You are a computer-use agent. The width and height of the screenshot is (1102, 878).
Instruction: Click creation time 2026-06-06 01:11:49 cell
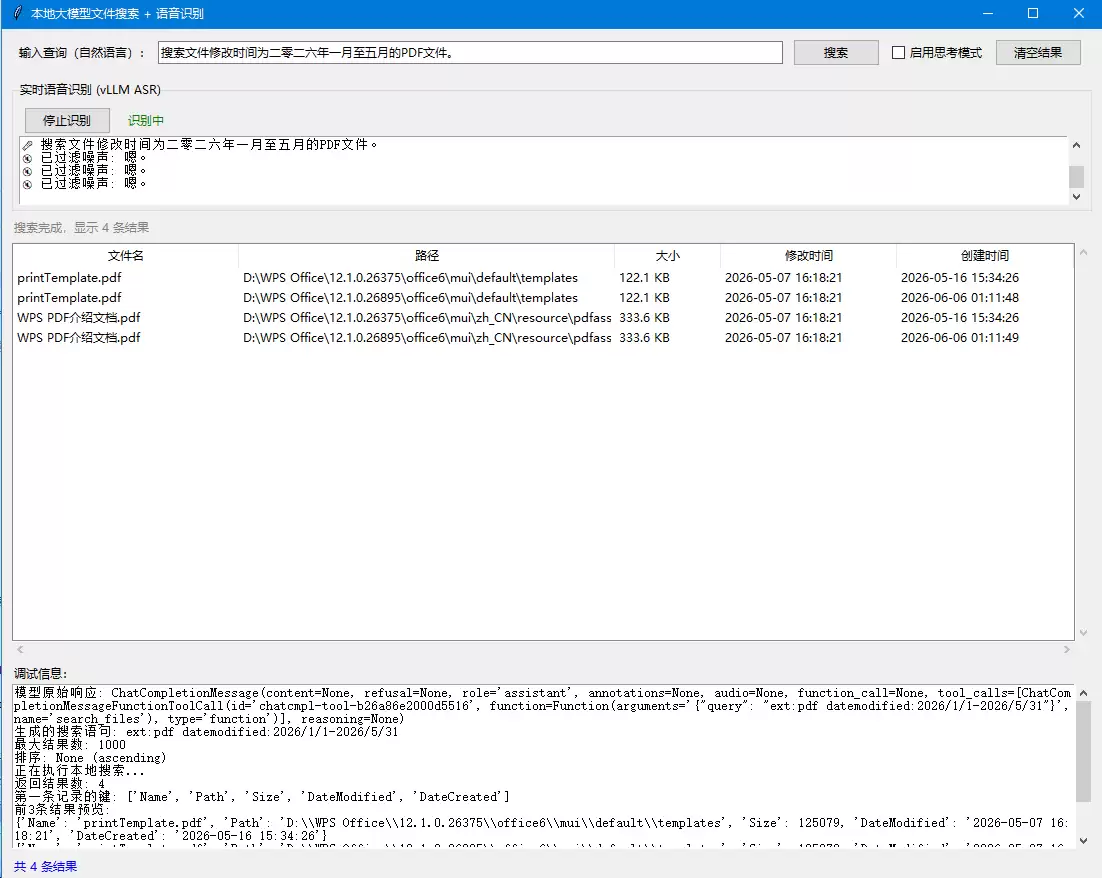959,337
